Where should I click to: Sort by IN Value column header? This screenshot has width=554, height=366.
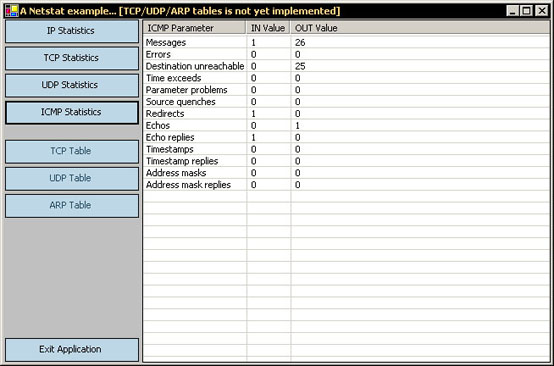268,28
